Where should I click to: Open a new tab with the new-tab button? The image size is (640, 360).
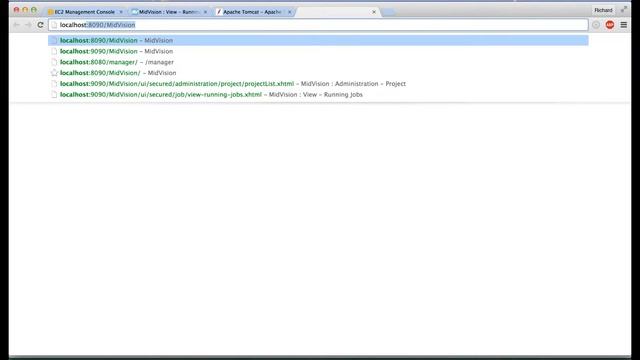(x=389, y=13)
